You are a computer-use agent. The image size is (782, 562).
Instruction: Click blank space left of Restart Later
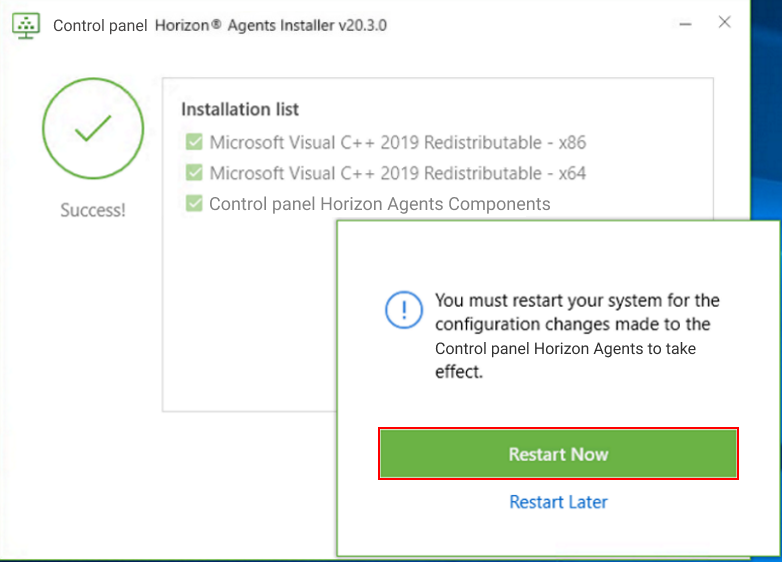(420, 502)
